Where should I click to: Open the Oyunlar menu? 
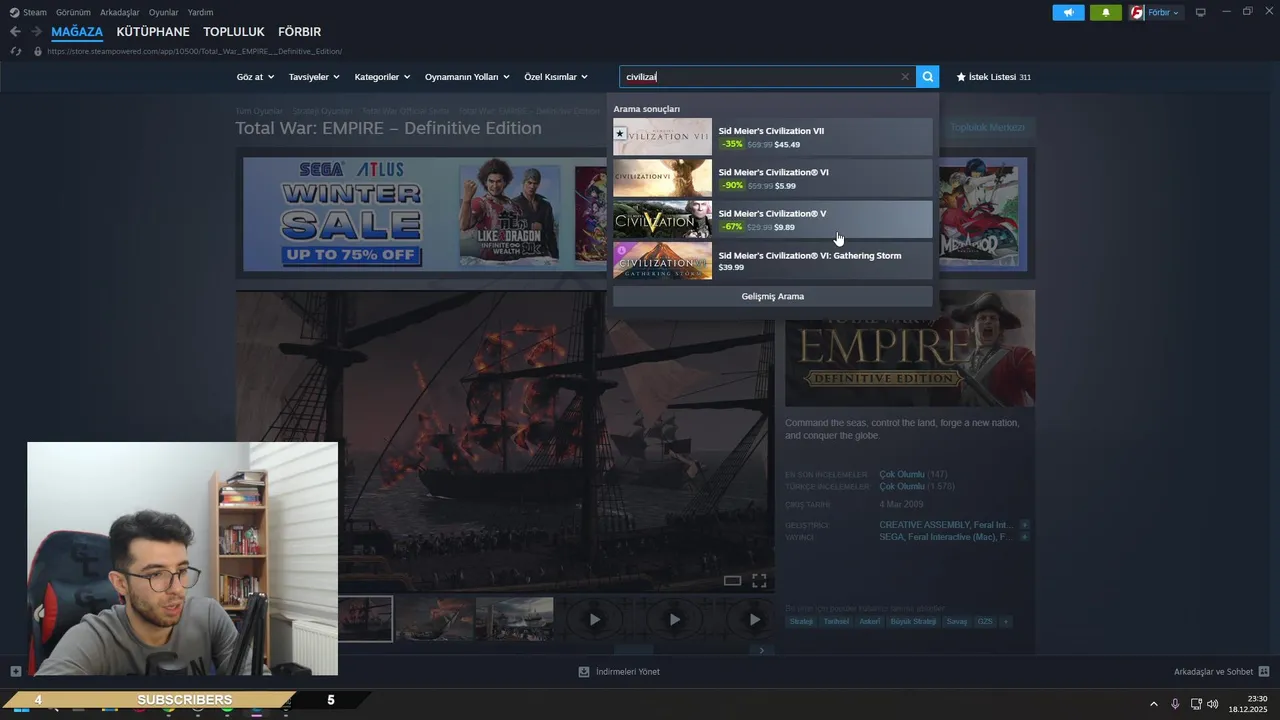pyautogui.click(x=164, y=12)
